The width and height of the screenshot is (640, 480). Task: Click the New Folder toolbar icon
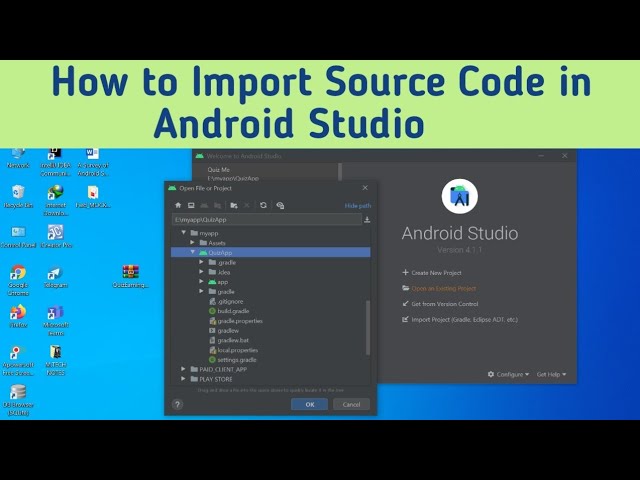click(x=233, y=205)
